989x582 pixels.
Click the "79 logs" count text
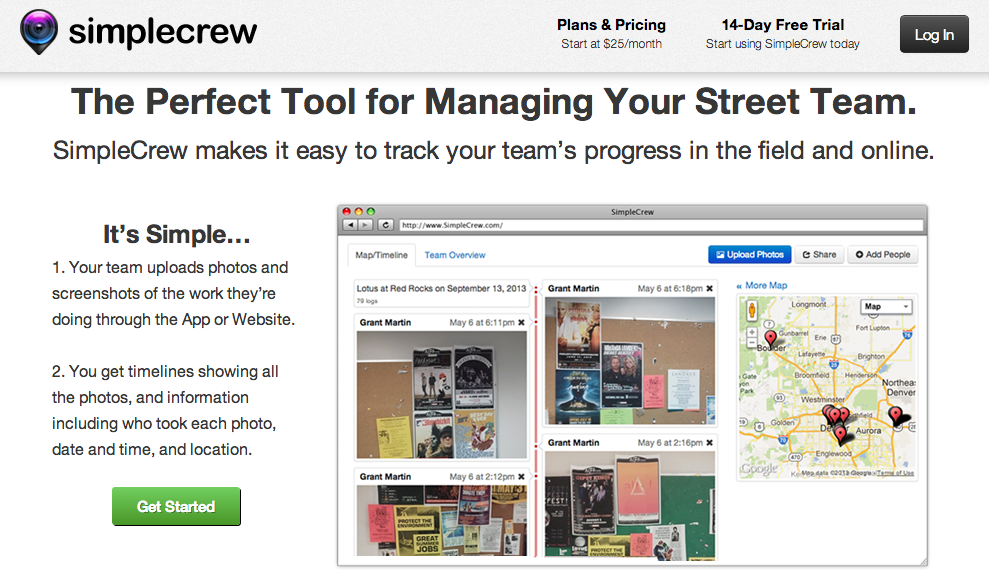pos(367,301)
